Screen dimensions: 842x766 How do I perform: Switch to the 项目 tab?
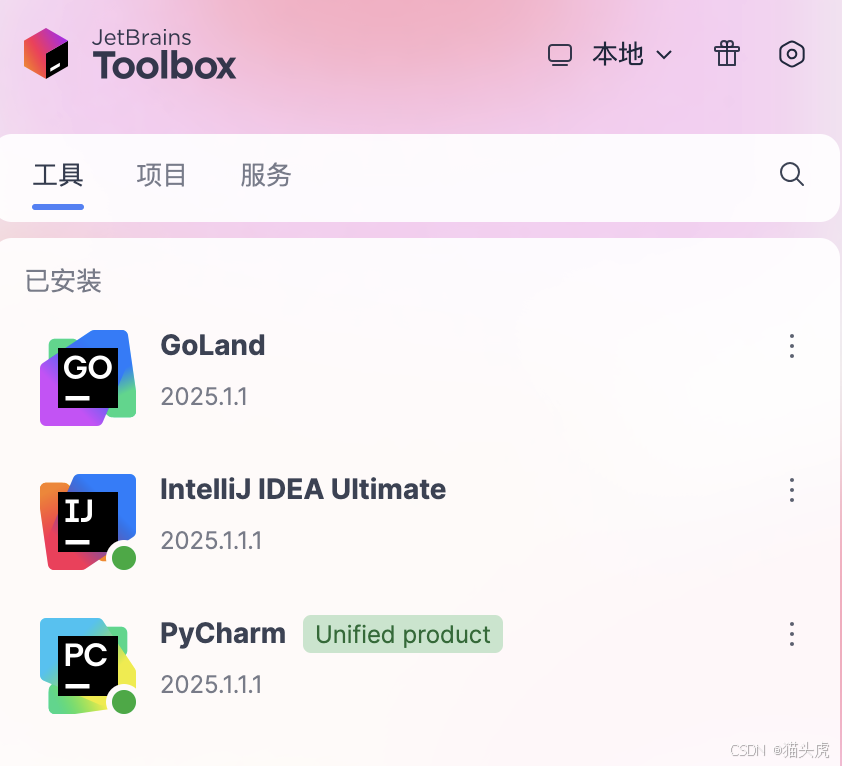pyautogui.click(x=162, y=176)
